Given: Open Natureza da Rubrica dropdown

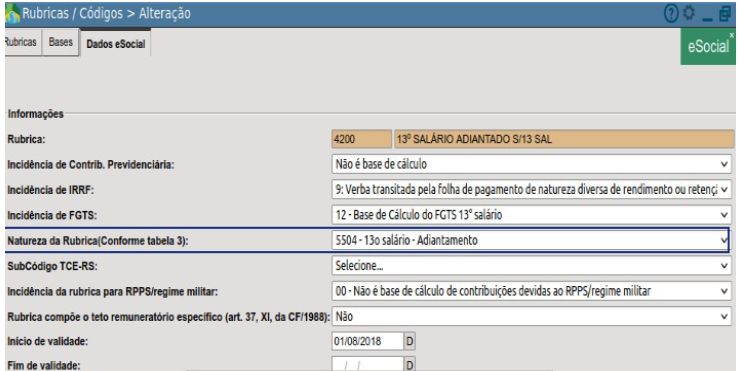Looking at the screenshot, I should [x=530, y=240].
